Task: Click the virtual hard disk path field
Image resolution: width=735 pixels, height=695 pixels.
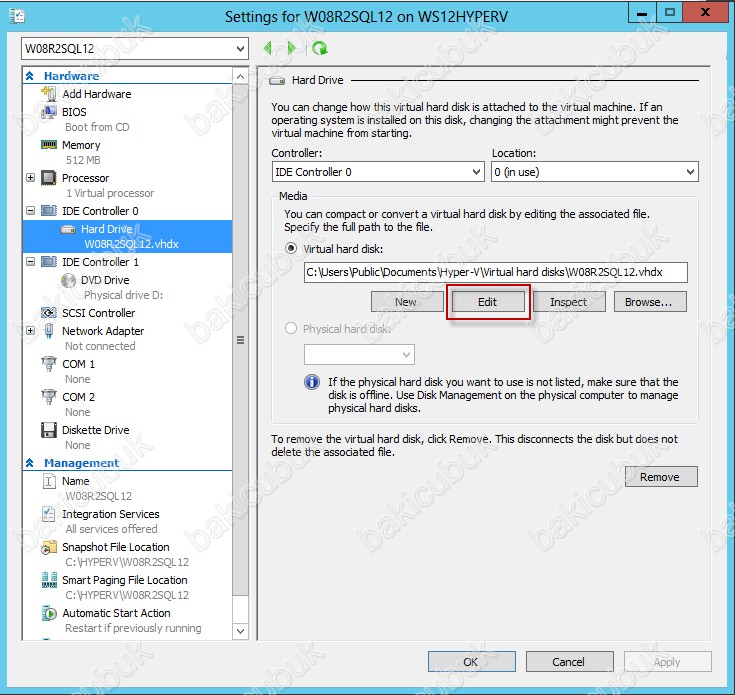Action: point(495,272)
